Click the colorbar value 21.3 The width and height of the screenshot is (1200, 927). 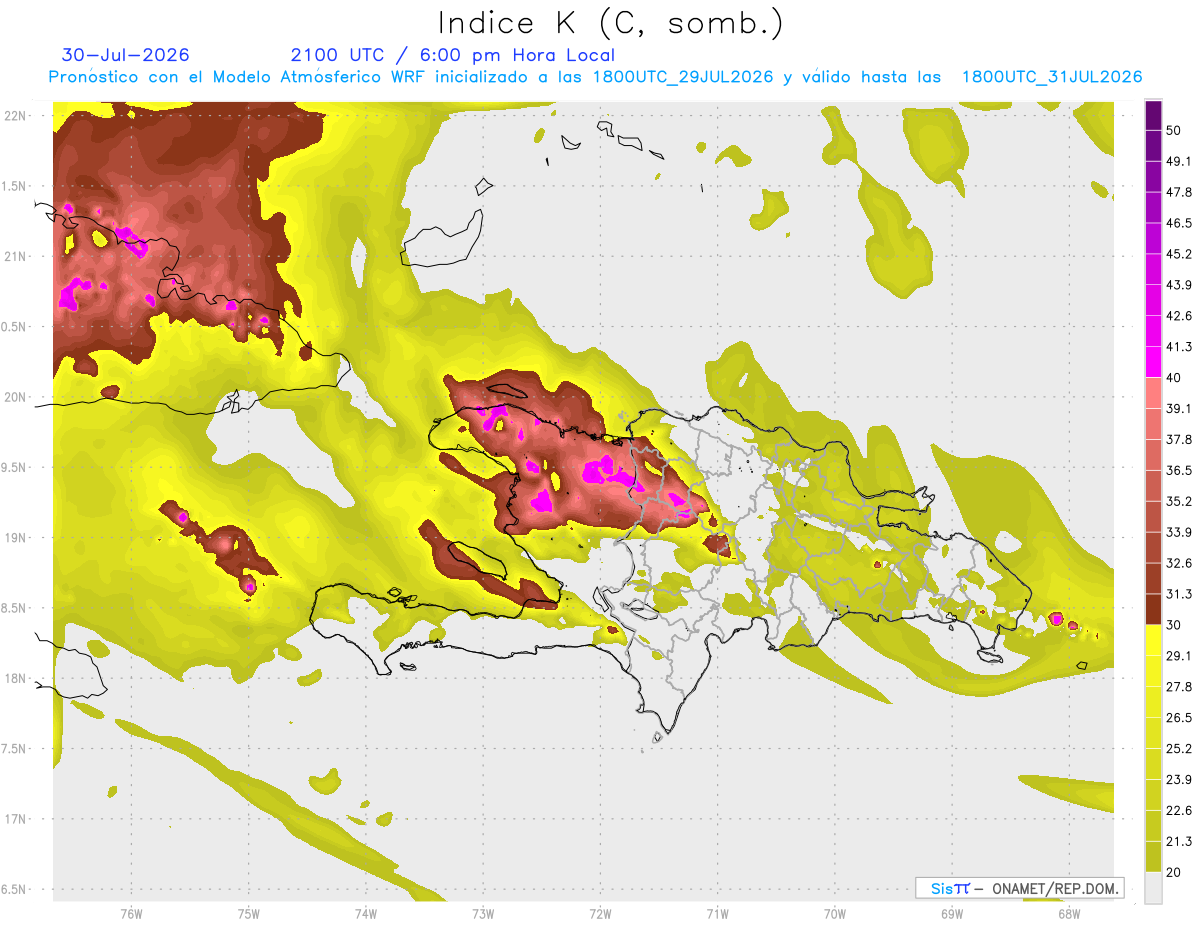[1179, 841]
